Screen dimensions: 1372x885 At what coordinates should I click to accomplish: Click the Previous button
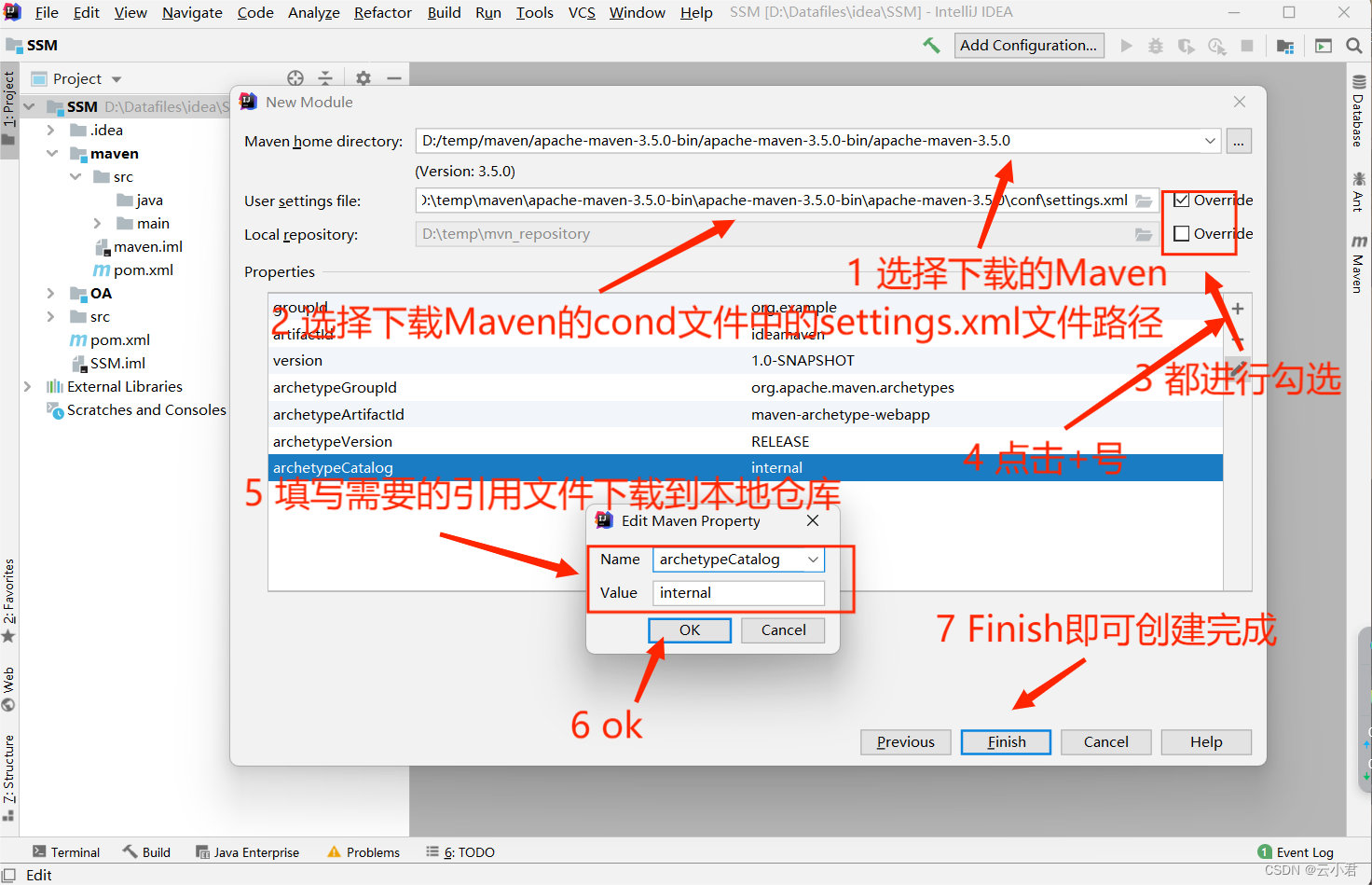click(x=906, y=742)
